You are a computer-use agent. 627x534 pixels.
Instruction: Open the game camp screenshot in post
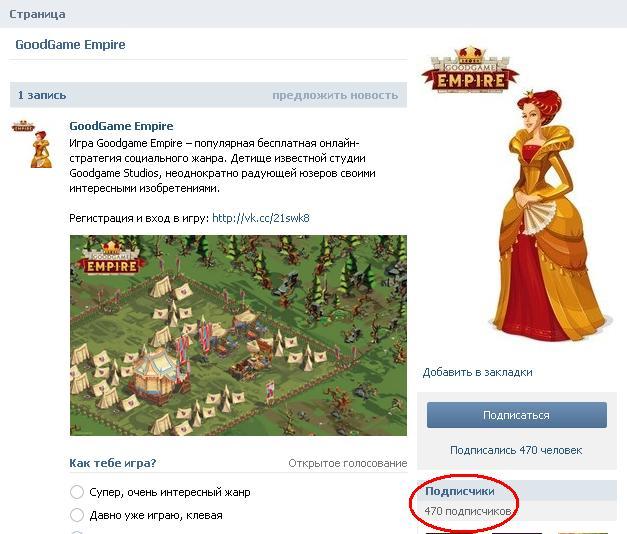click(x=238, y=335)
